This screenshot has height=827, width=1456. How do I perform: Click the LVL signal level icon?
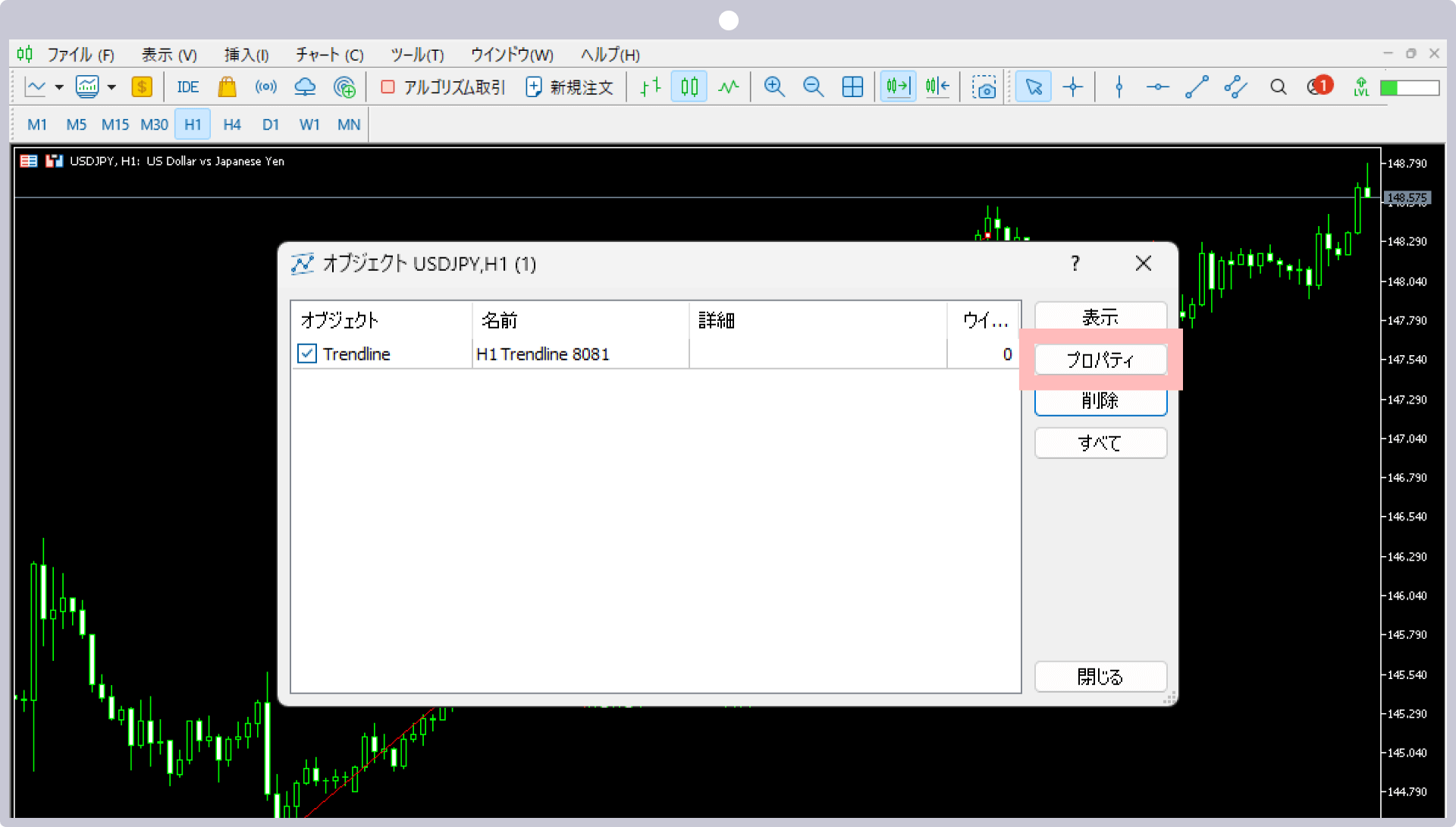tap(1361, 87)
